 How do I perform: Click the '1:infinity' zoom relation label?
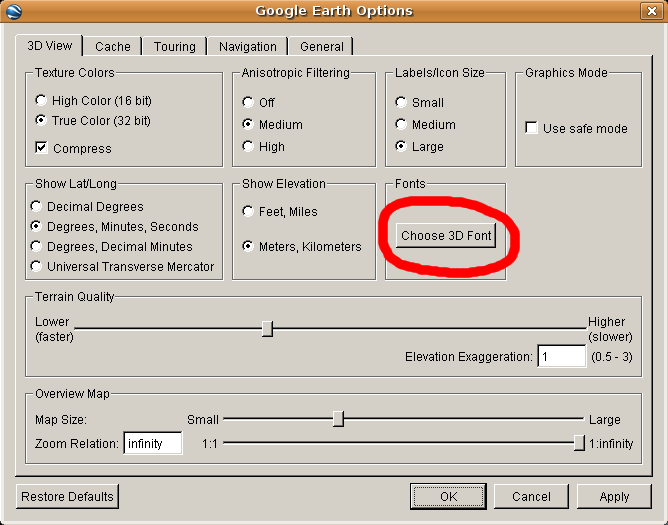point(611,444)
